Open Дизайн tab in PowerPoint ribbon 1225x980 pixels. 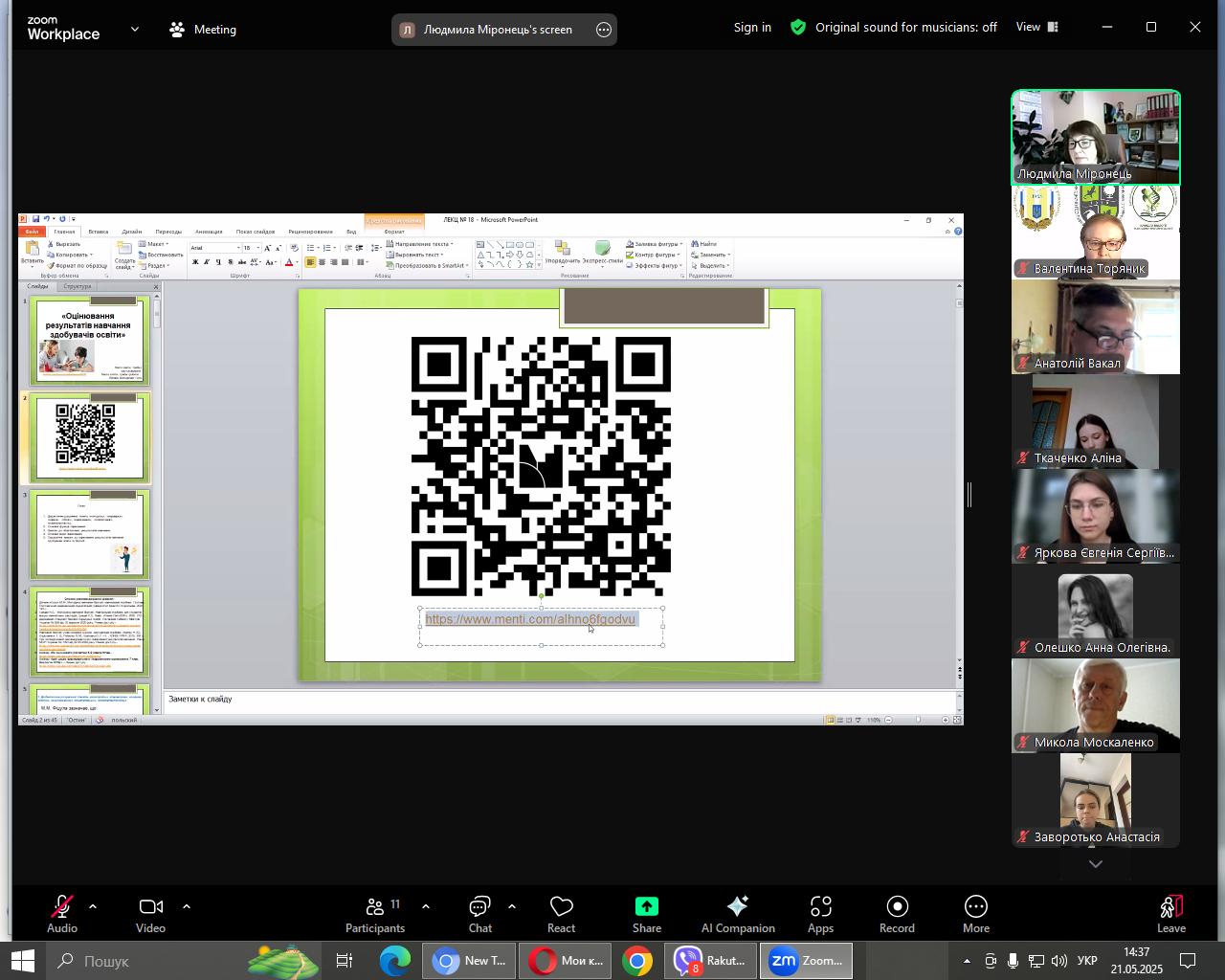click(132, 232)
